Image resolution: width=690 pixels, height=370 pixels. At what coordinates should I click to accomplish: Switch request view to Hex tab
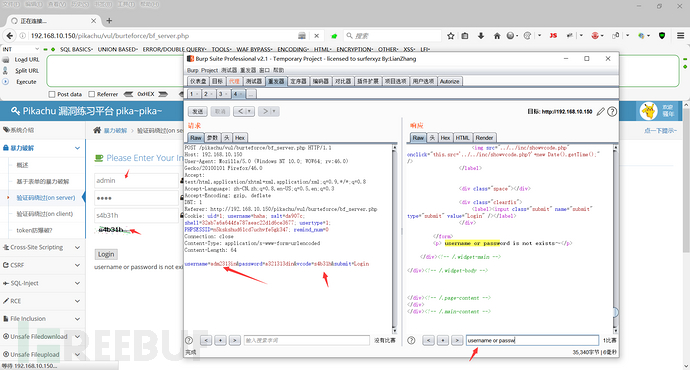point(240,138)
